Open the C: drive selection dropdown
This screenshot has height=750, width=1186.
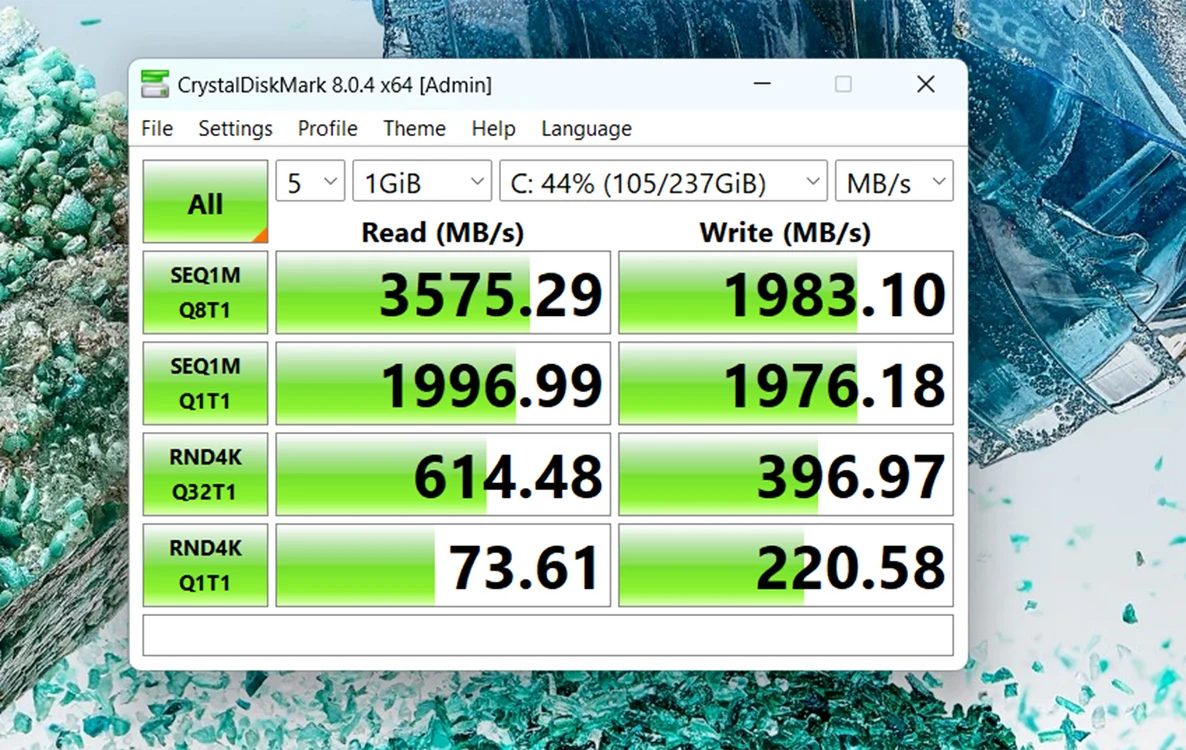[663, 181]
